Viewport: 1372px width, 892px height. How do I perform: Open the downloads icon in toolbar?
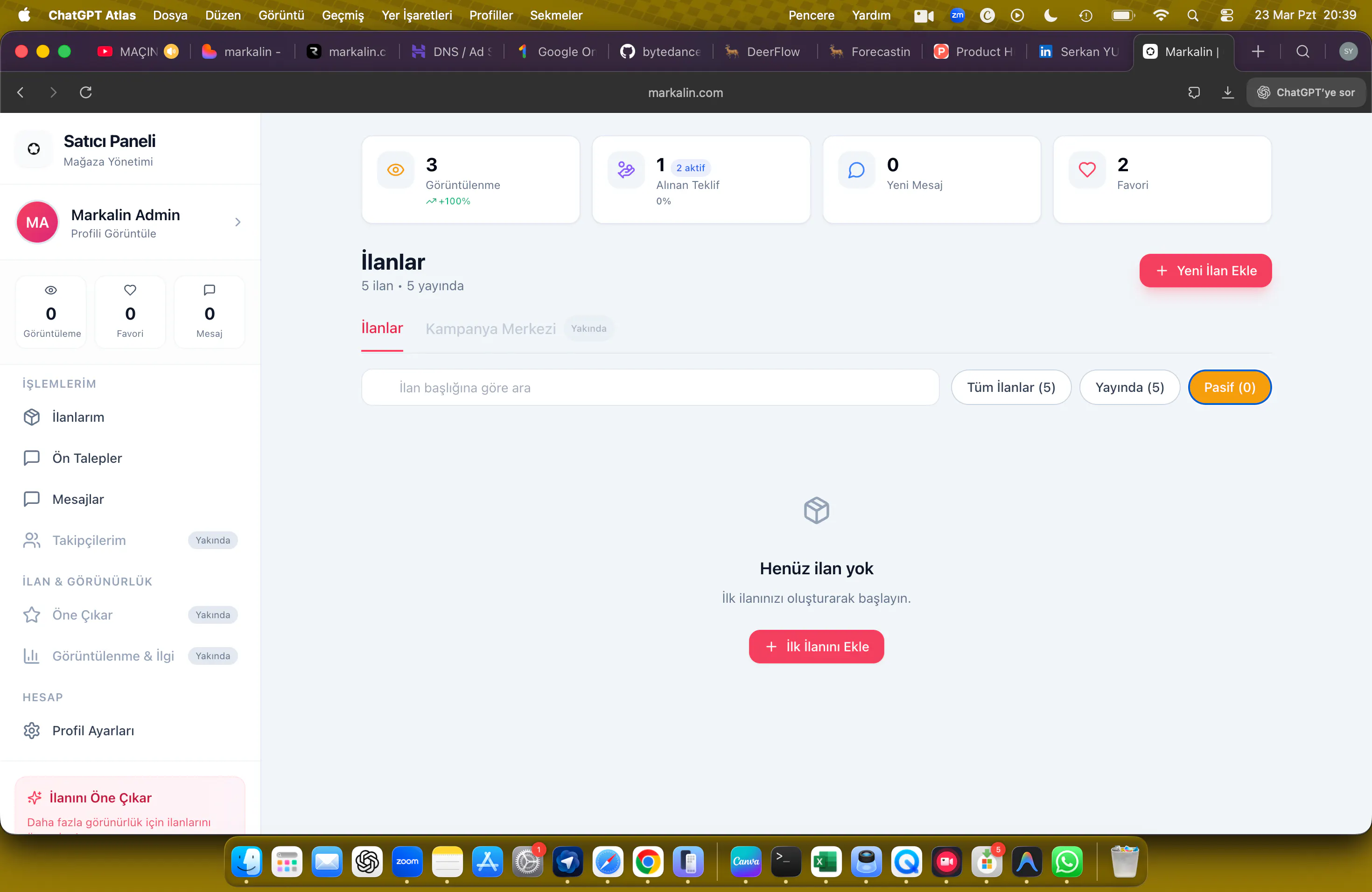[1228, 92]
